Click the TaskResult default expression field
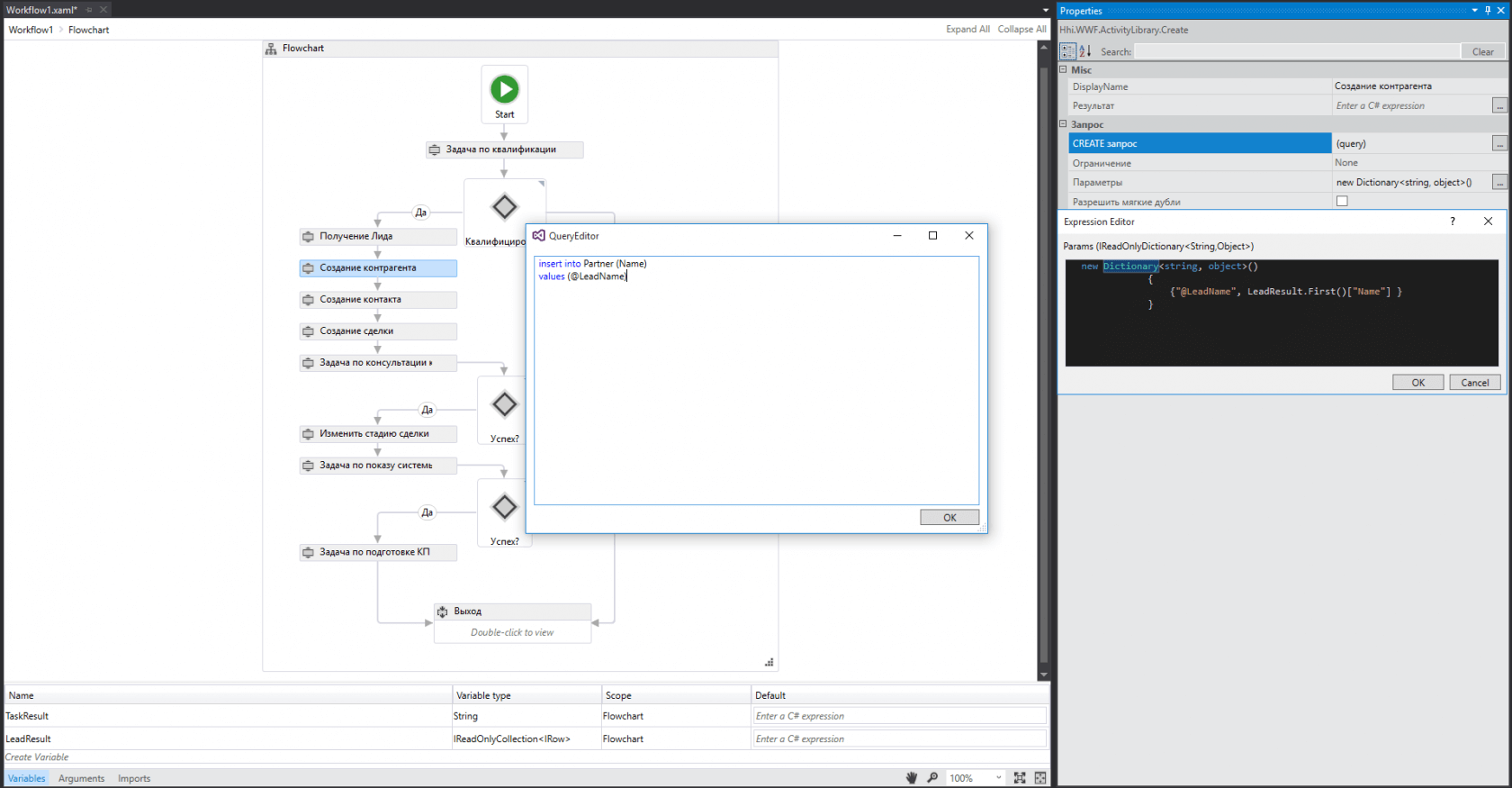Viewport: 1512px width, 788px height. click(900, 716)
